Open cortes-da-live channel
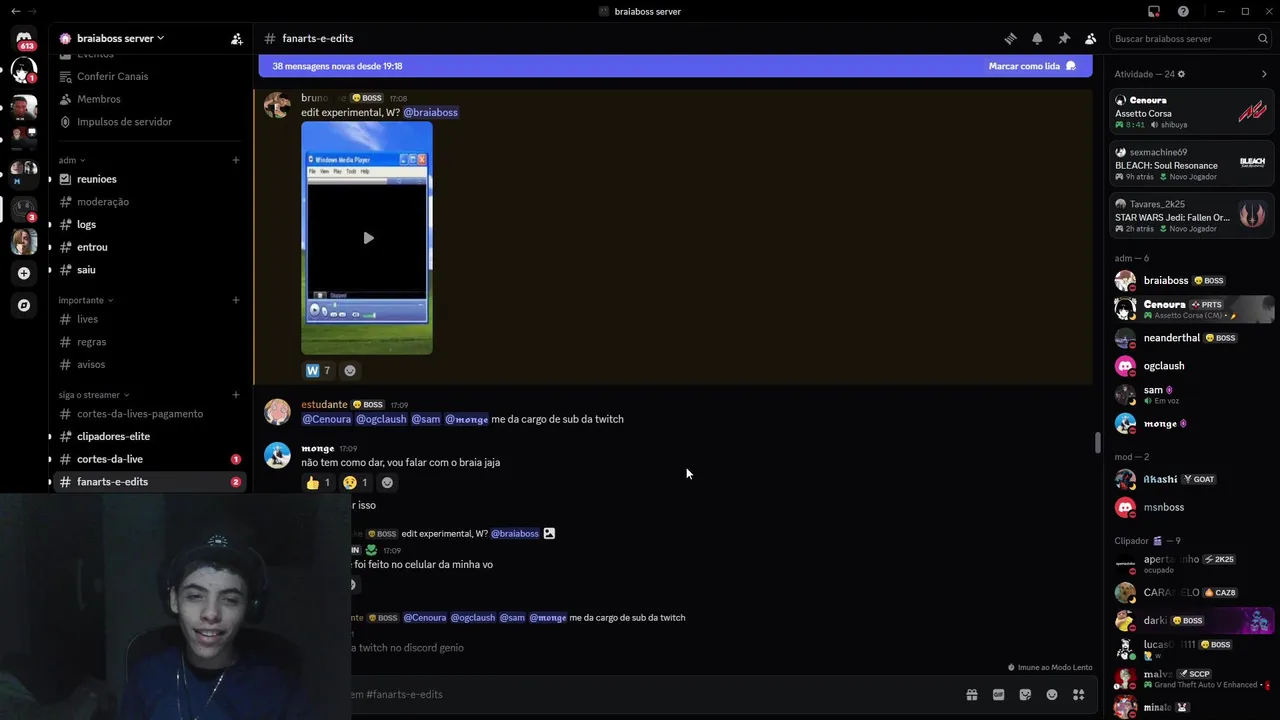 point(150,459)
